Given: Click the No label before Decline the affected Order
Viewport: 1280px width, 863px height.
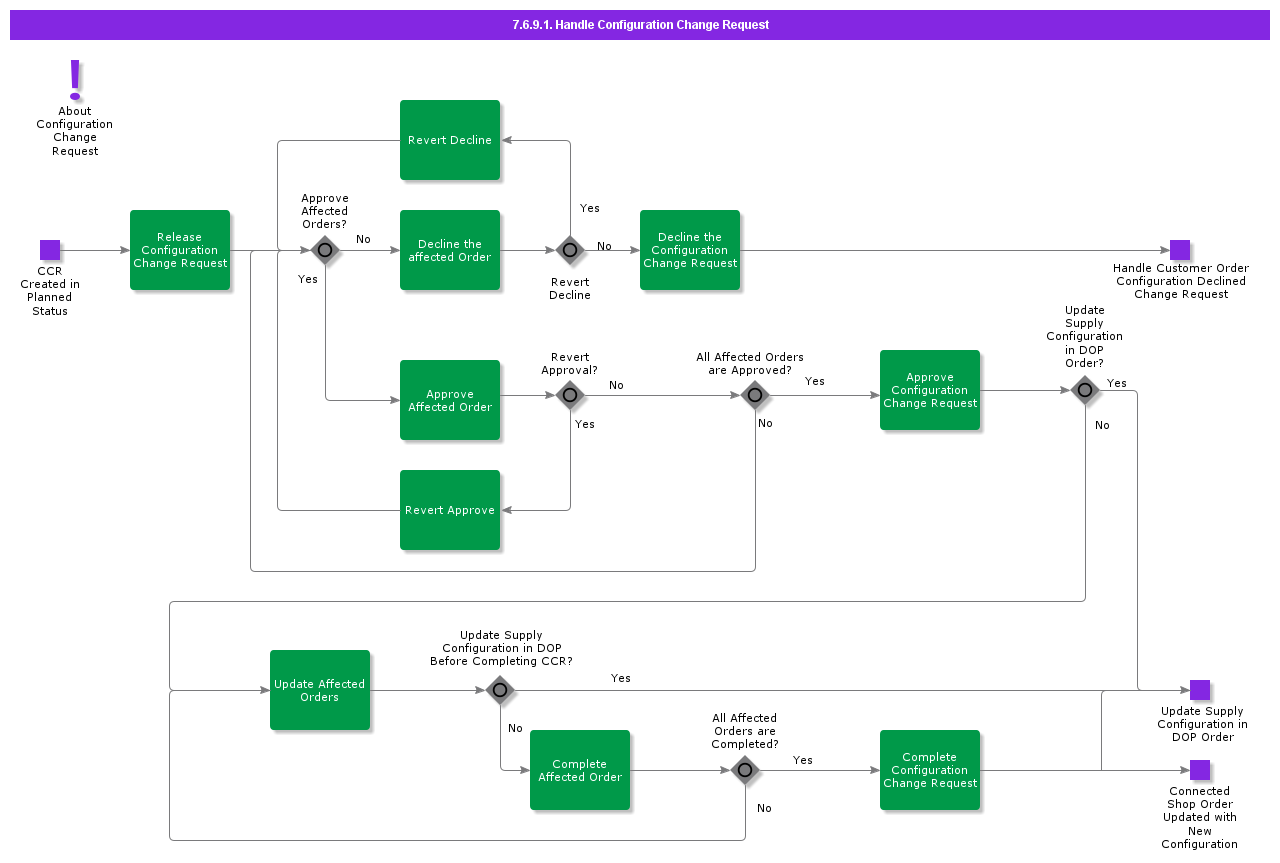Looking at the screenshot, I should coord(363,239).
